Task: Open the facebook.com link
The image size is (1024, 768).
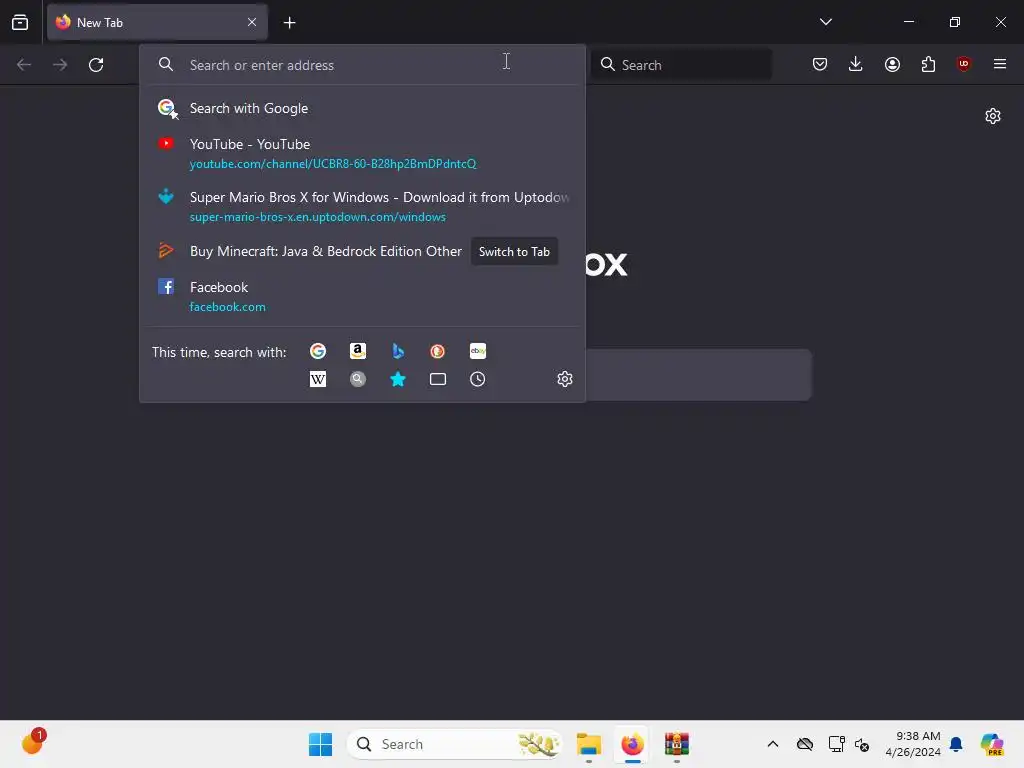Action: point(227,307)
